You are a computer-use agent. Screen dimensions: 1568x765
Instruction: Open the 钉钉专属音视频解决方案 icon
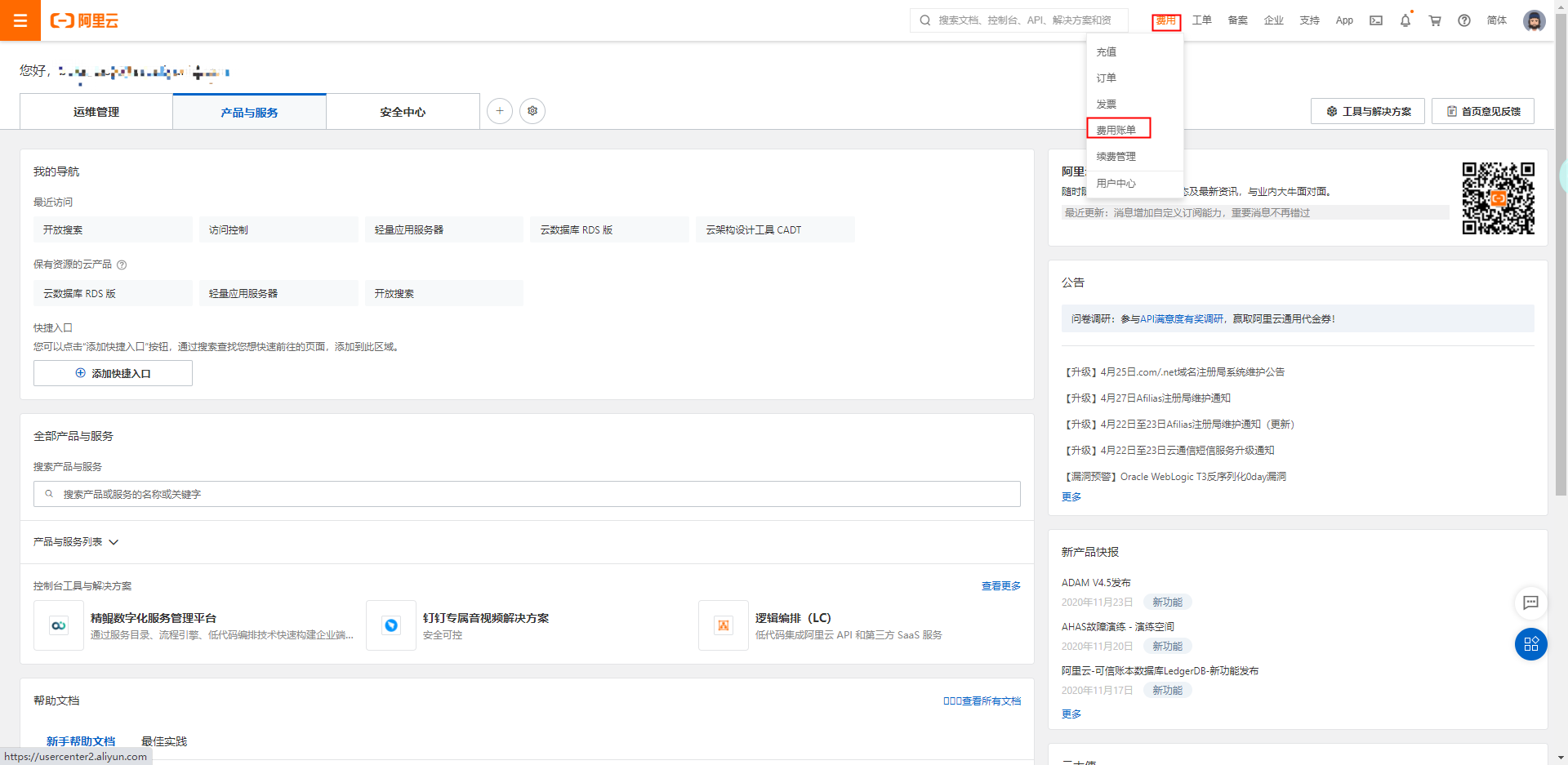[x=391, y=625]
